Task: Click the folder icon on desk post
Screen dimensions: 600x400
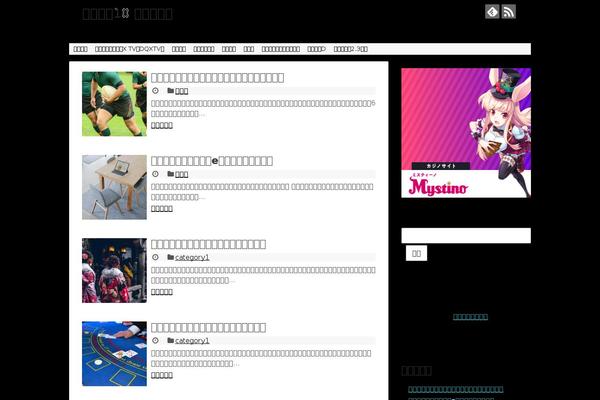Action: click(x=171, y=174)
